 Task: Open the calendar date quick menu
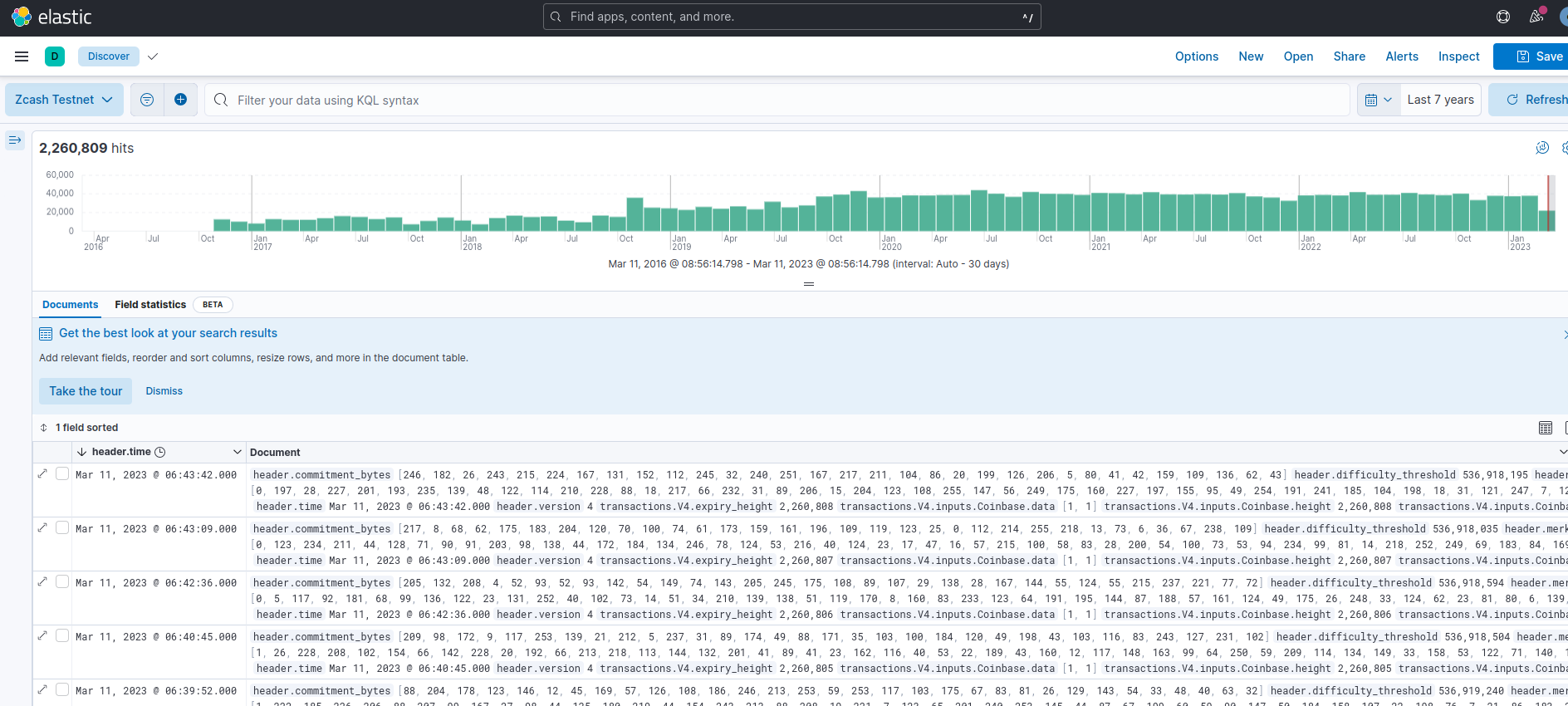click(1378, 100)
